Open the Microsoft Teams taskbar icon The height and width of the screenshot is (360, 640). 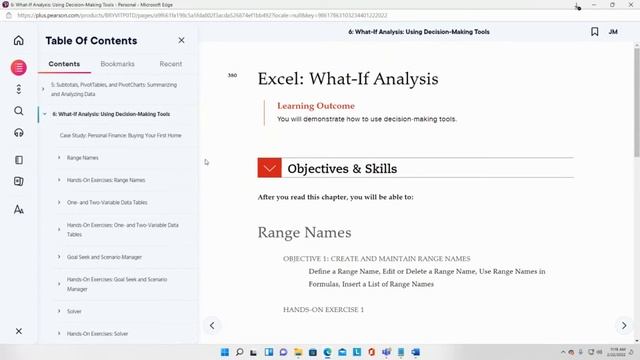[x=386, y=352]
